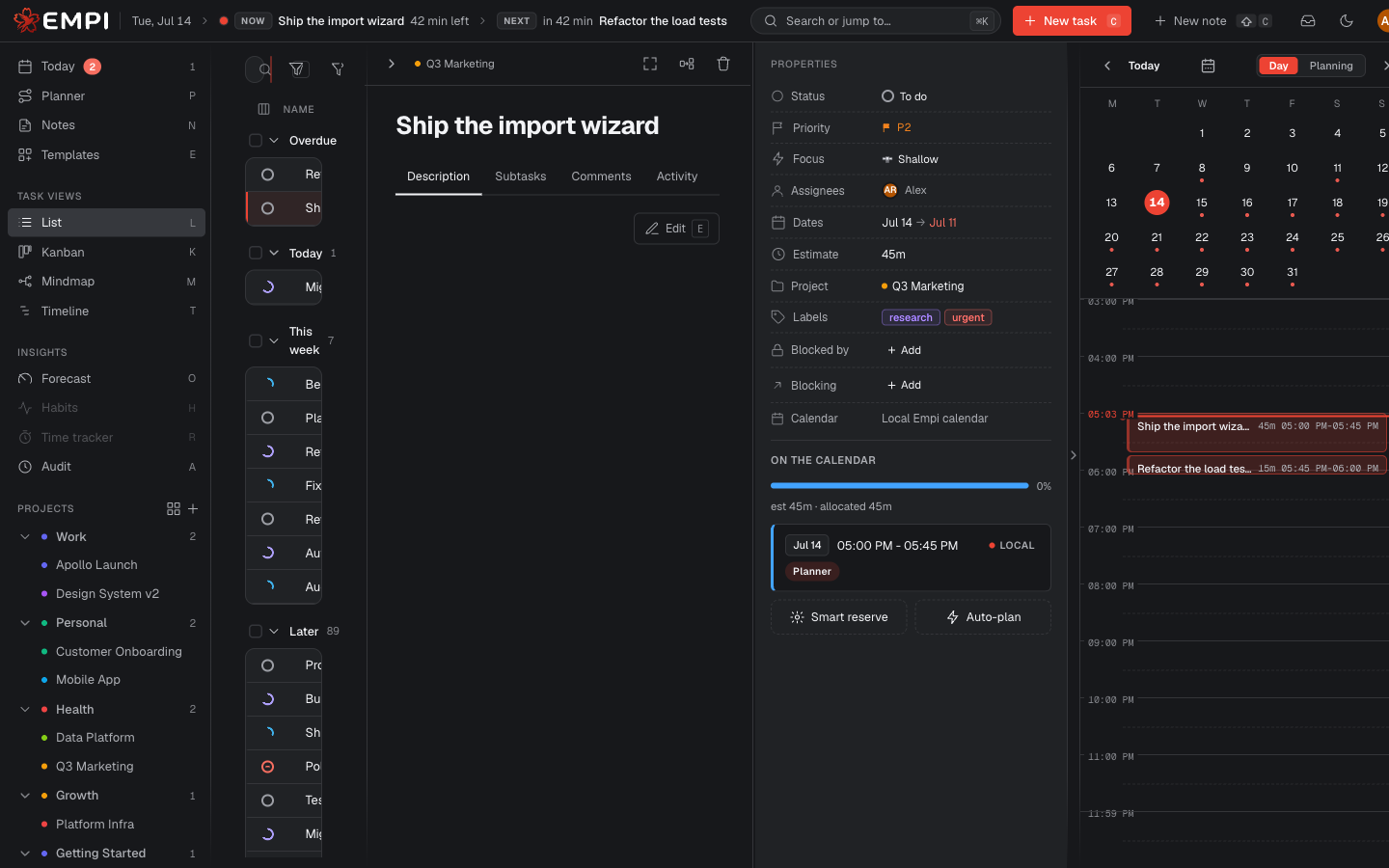Switch calendar to Planning mode
This screenshot has width=1389, height=868.
[x=1331, y=66]
